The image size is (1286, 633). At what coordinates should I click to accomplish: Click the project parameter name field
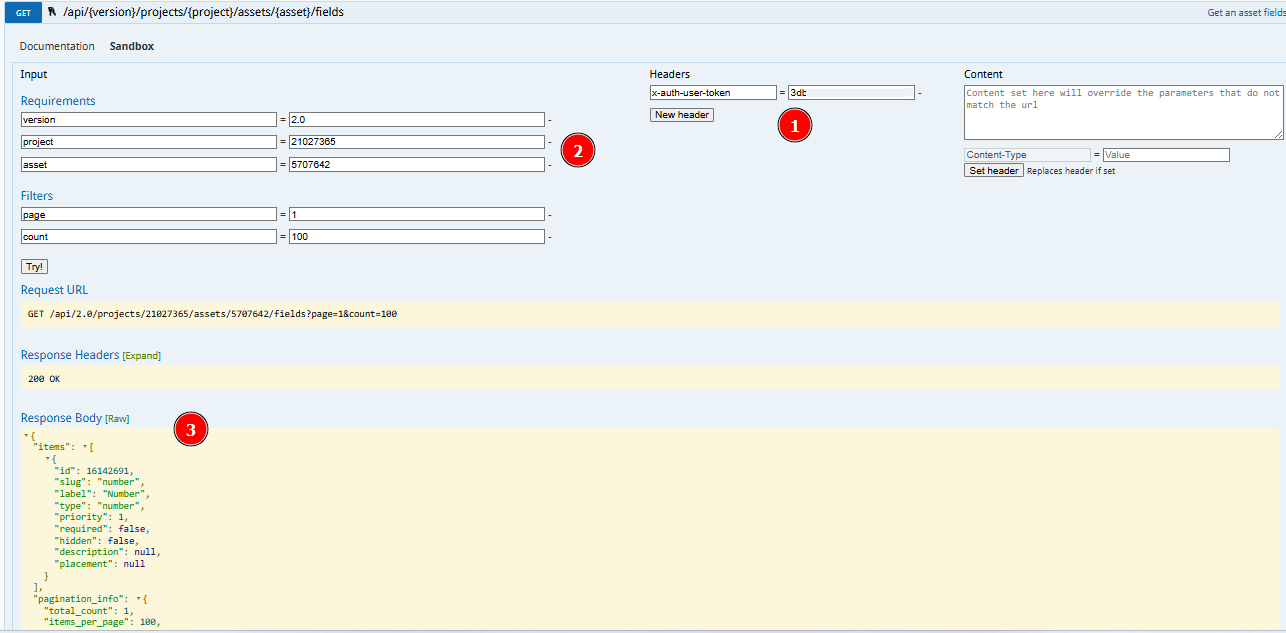148,142
